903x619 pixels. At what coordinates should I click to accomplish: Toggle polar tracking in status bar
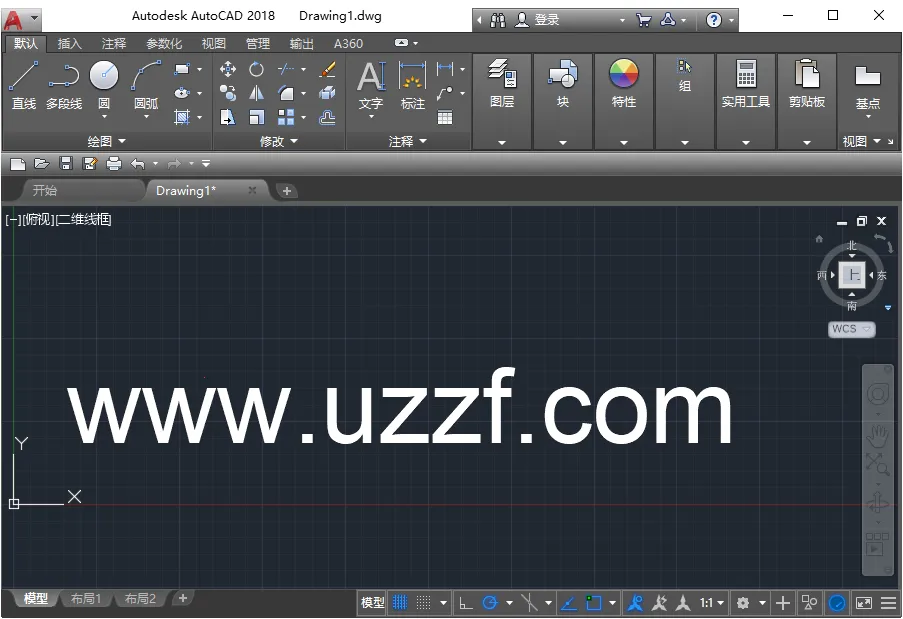click(490, 603)
